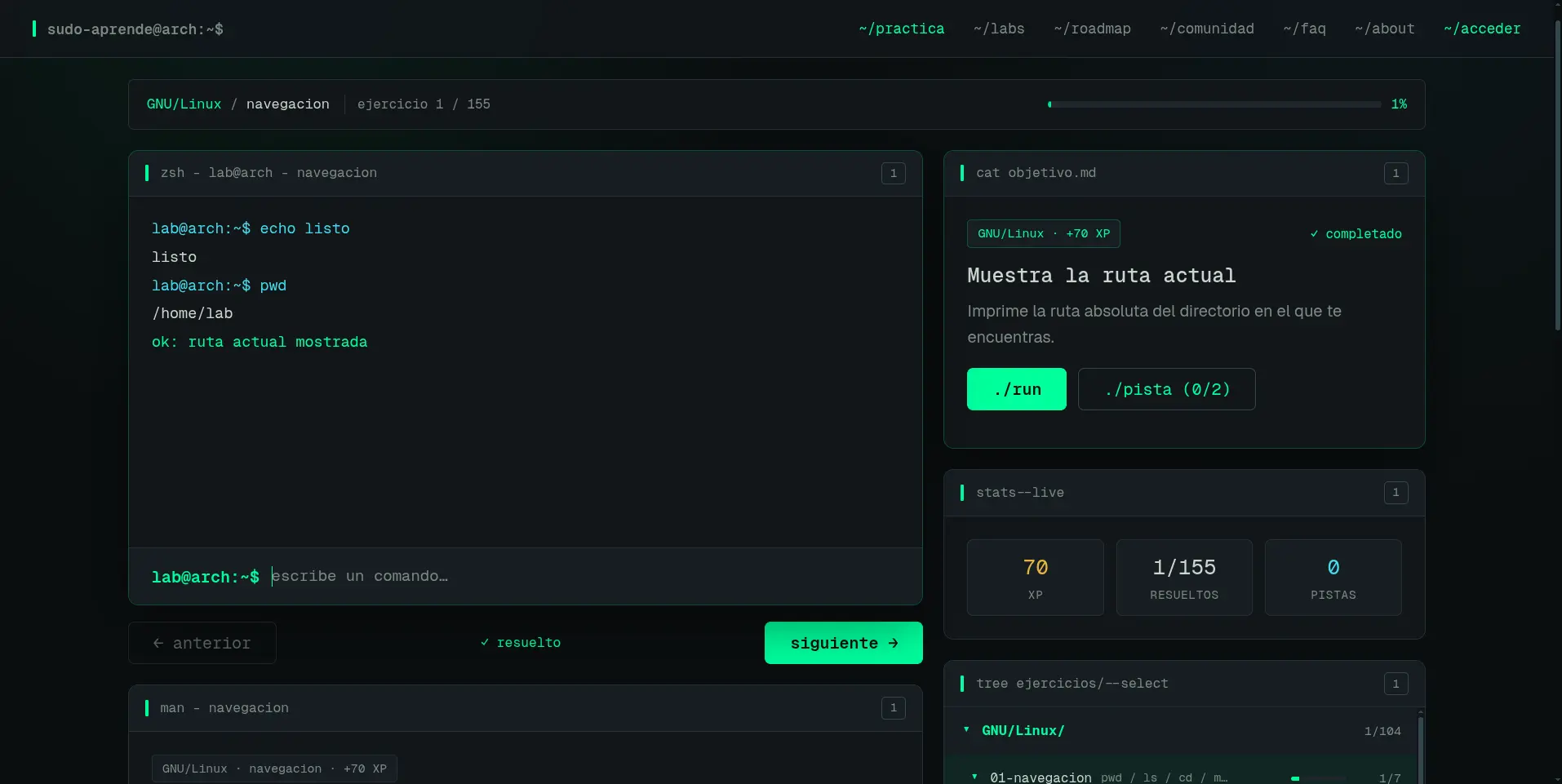The height and width of the screenshot is (784, 1562).
Task: Click the exercise progress bar
Action: pyautogui.click(x=1214, y=104)
